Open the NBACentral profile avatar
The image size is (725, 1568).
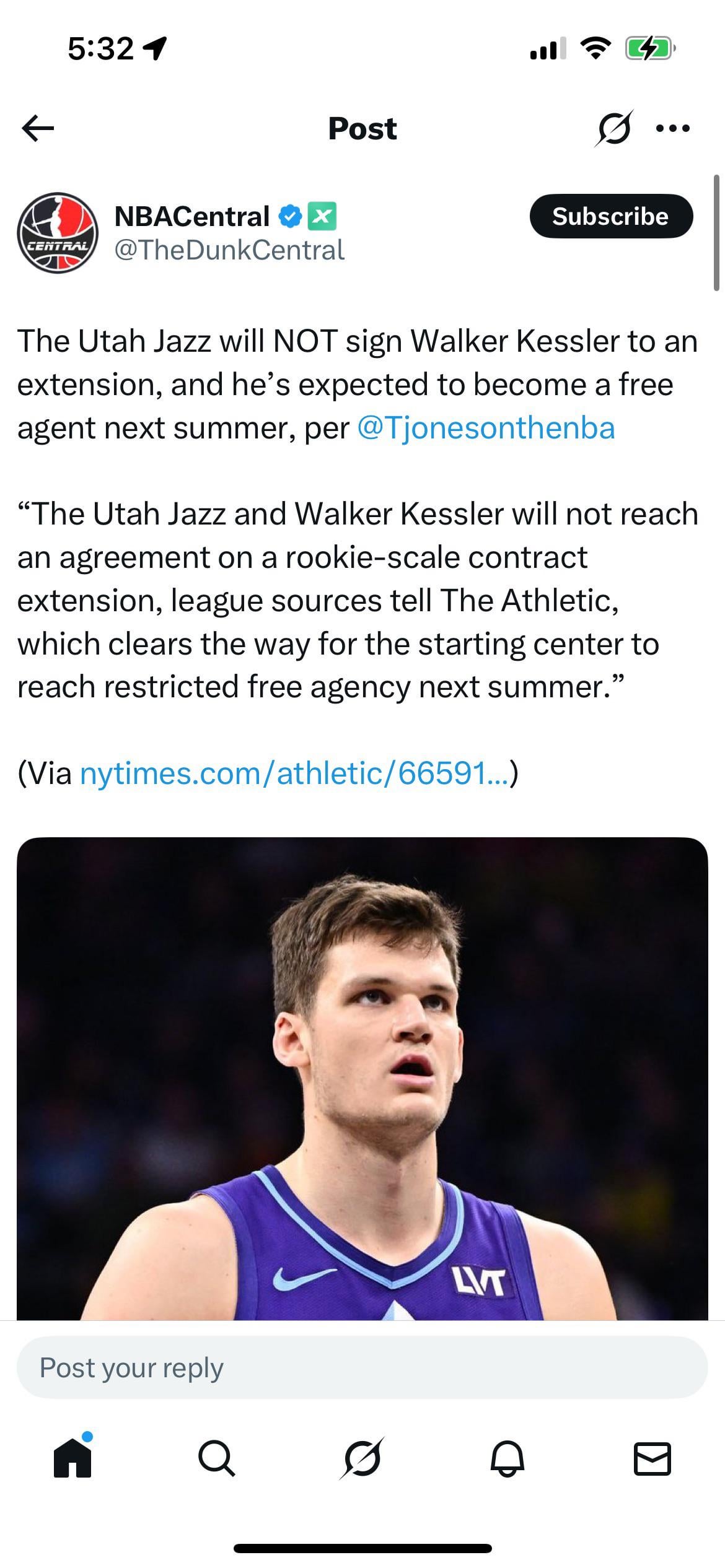[x=58, y=233]
